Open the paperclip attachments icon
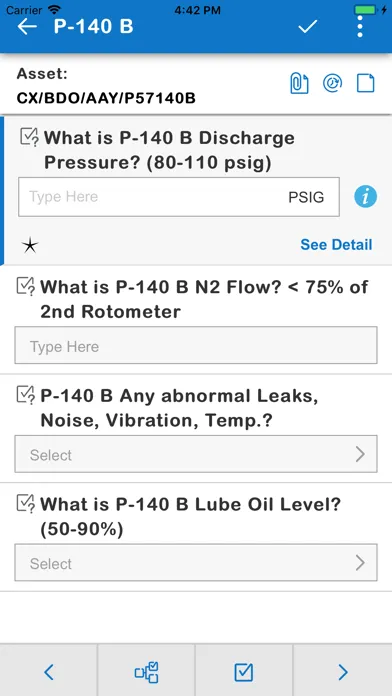The width and height of the screenshot is (392, 696). click(x=299, y=83)
